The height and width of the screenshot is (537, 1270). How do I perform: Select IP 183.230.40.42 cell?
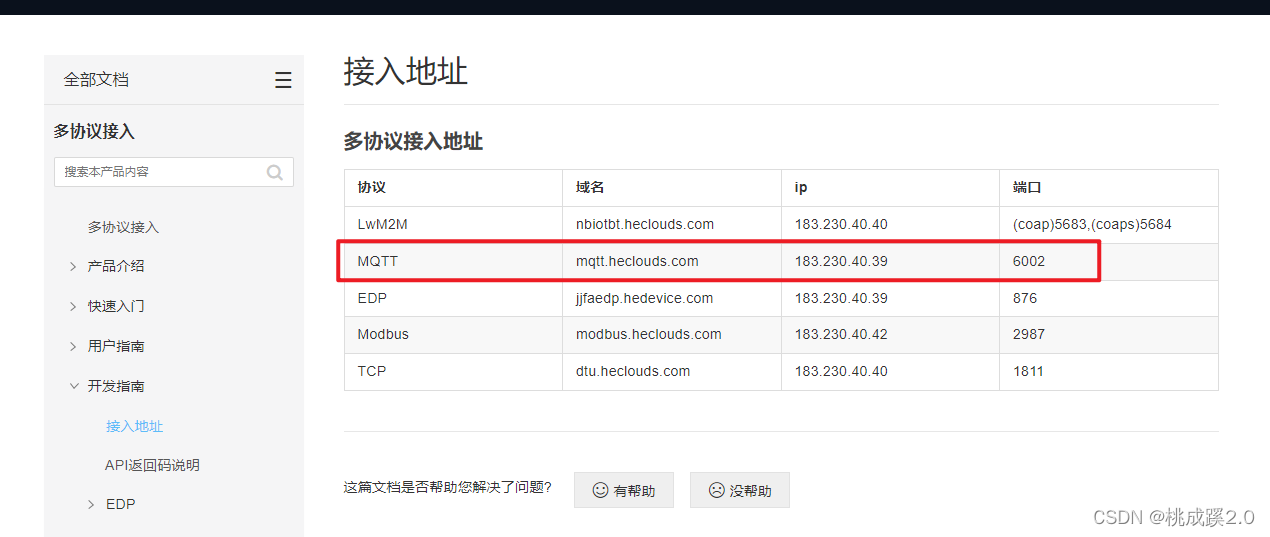coord(890,334)
